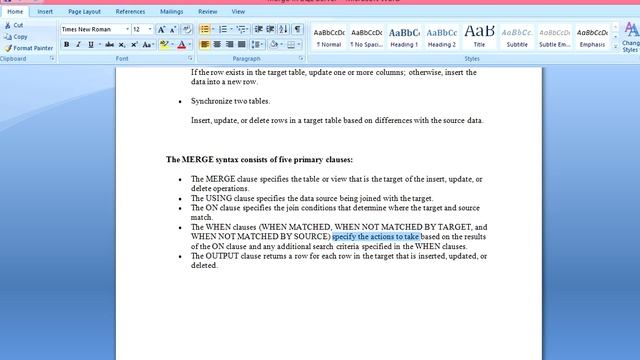Click the Line Spacing icon

click(x=257, y=44)
